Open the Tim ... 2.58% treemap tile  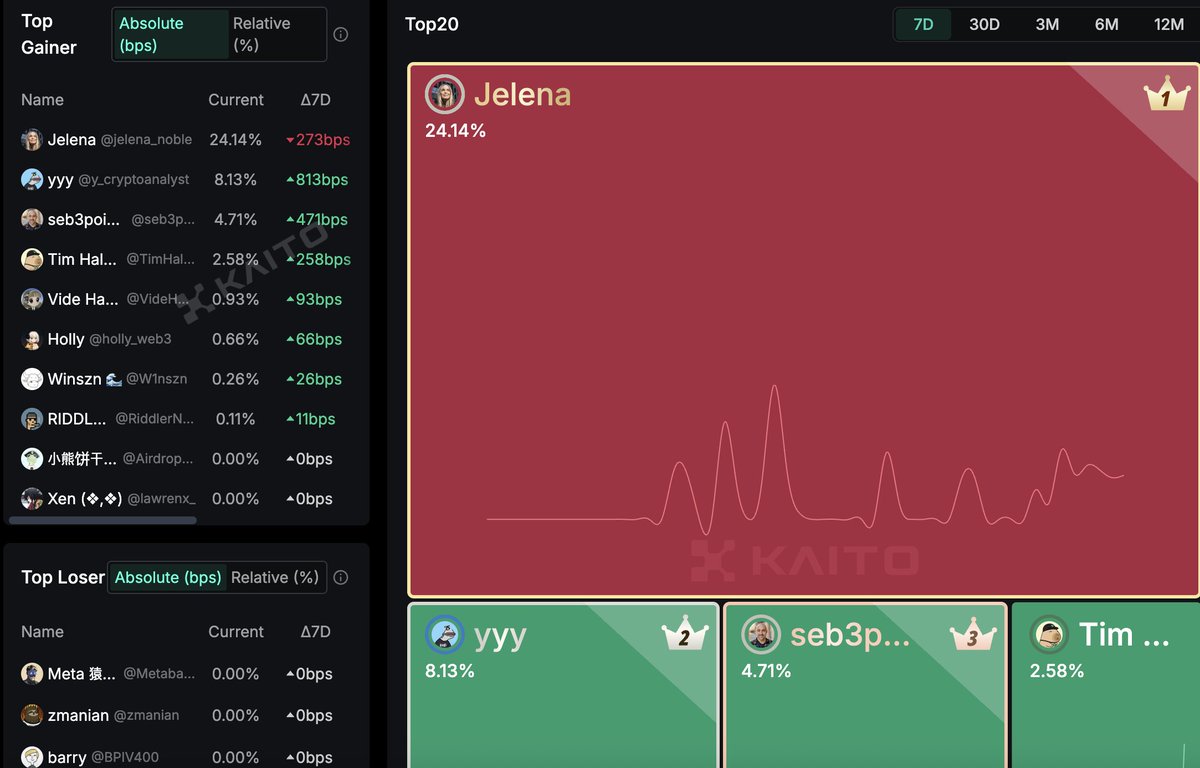(1106, 685)
